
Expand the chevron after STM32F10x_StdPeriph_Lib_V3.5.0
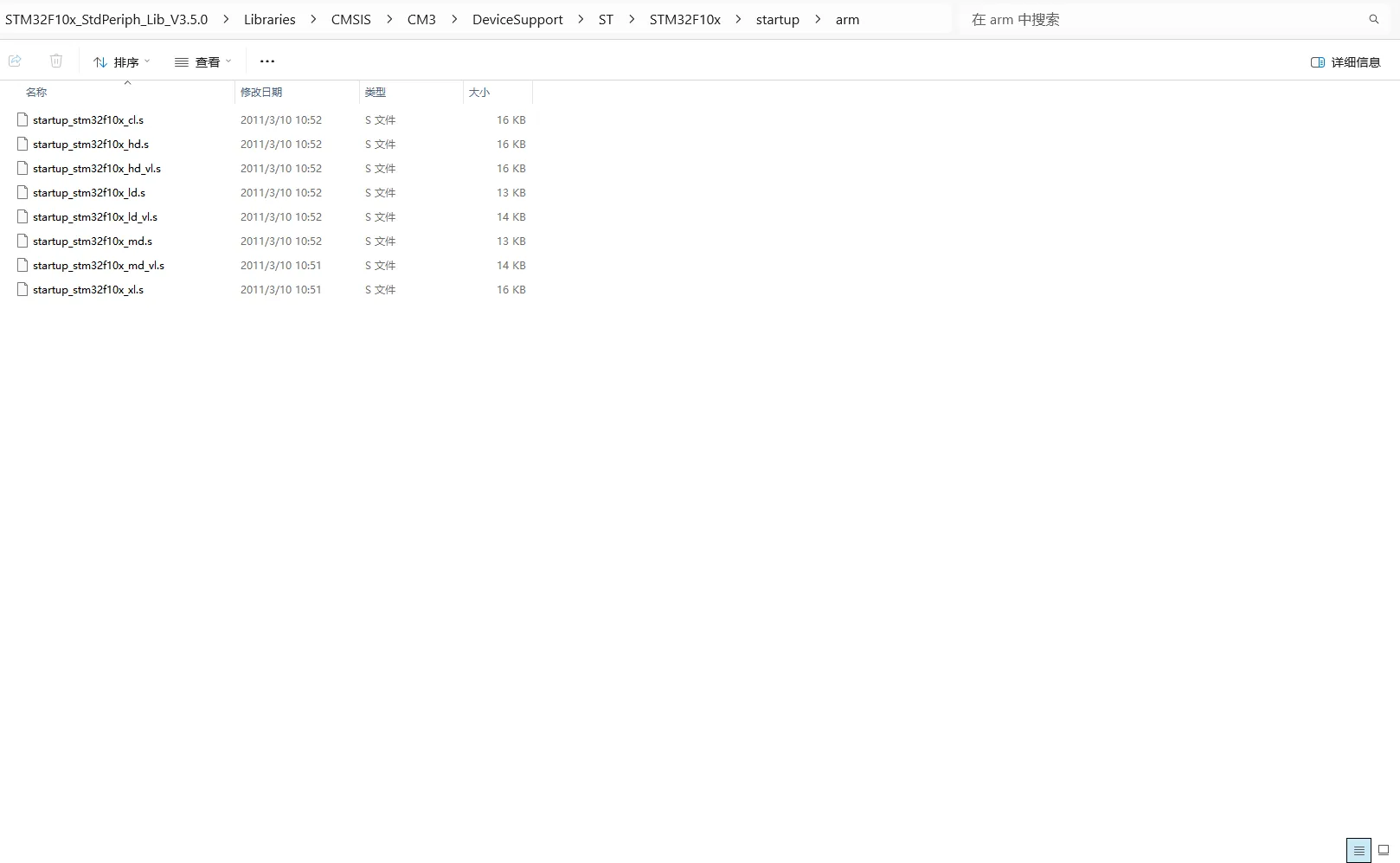point(226,19)
